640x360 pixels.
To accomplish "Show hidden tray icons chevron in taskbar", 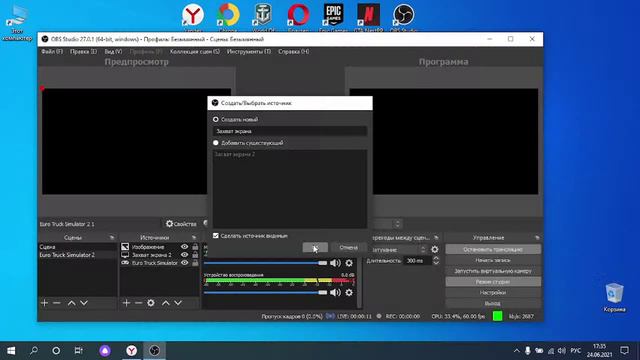I will [x=516, y=351].
